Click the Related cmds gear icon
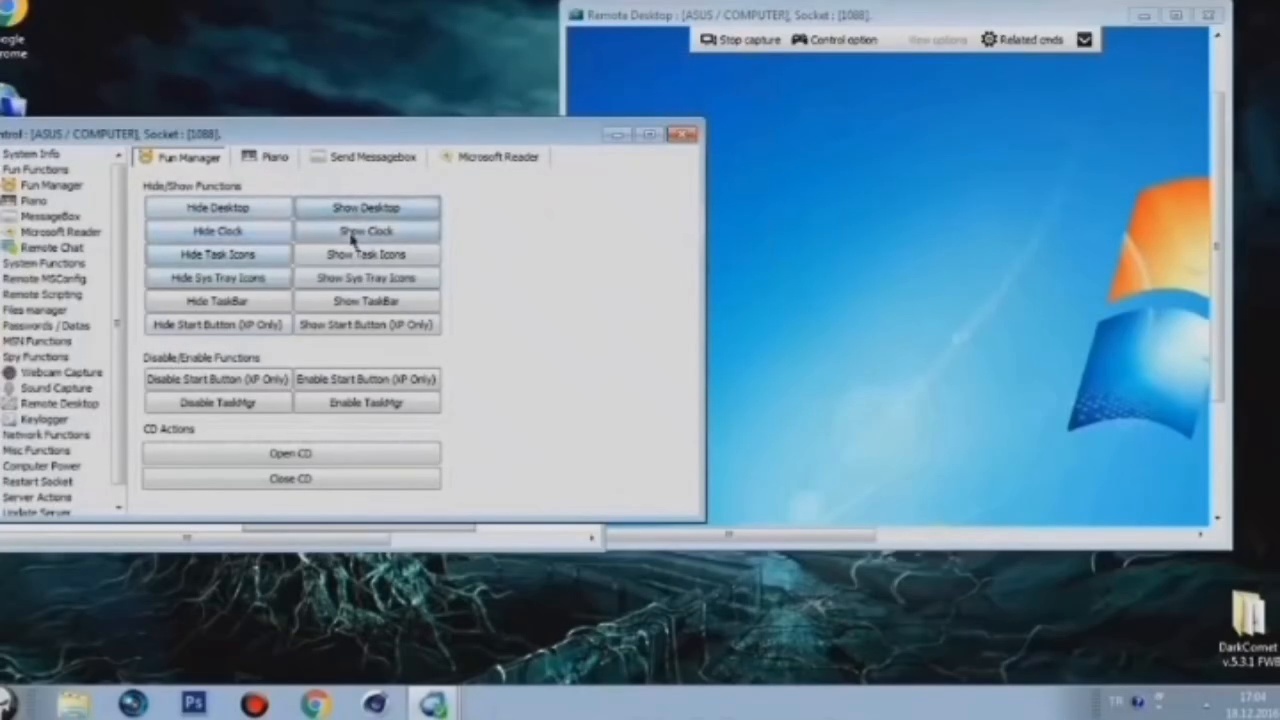This screenshot has width=1280, height=720. (x=989, y=40)
